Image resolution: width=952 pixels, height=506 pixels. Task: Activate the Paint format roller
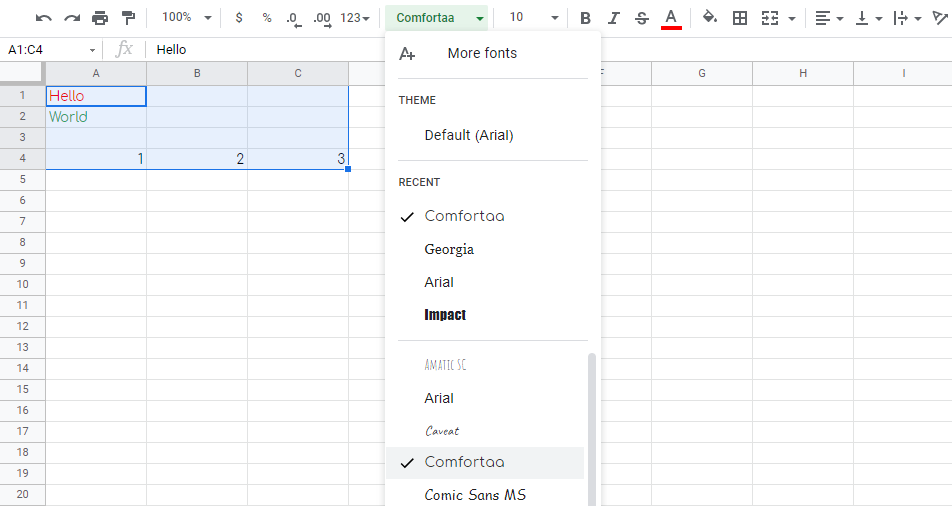point(128,18)
